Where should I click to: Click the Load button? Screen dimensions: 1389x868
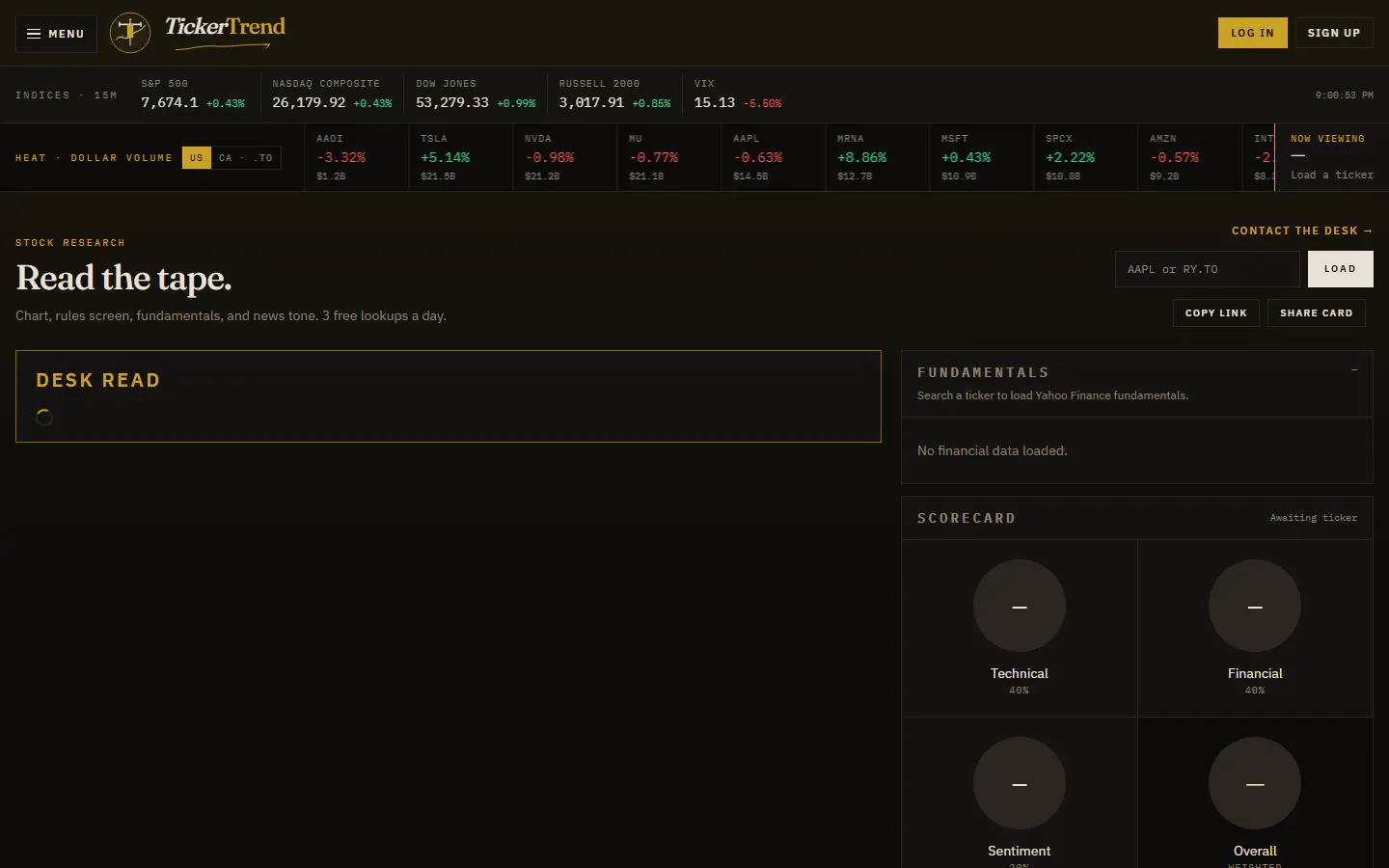(x=1340, y=269)
